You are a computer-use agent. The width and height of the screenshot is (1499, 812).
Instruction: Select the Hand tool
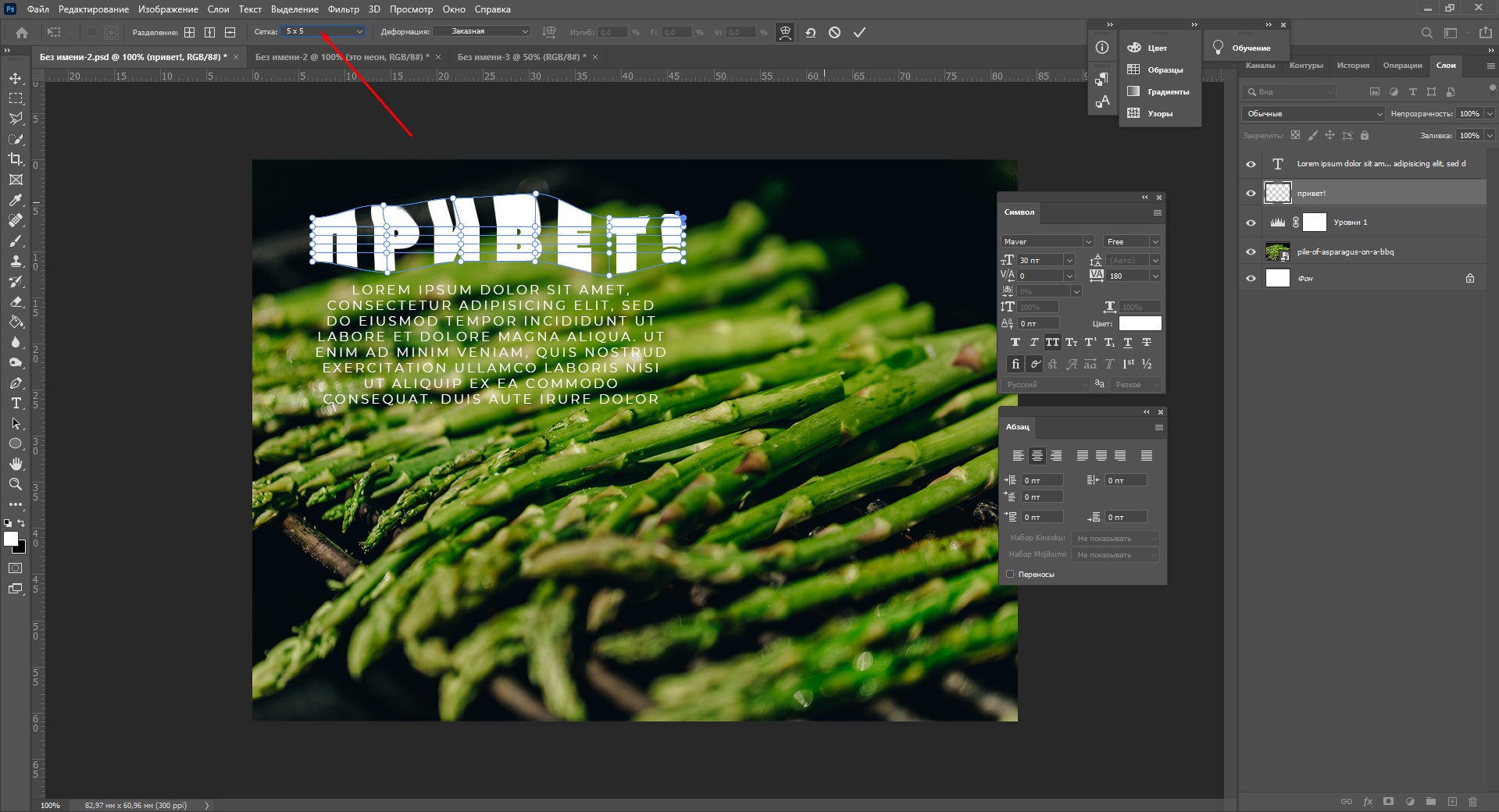[16, 465]
